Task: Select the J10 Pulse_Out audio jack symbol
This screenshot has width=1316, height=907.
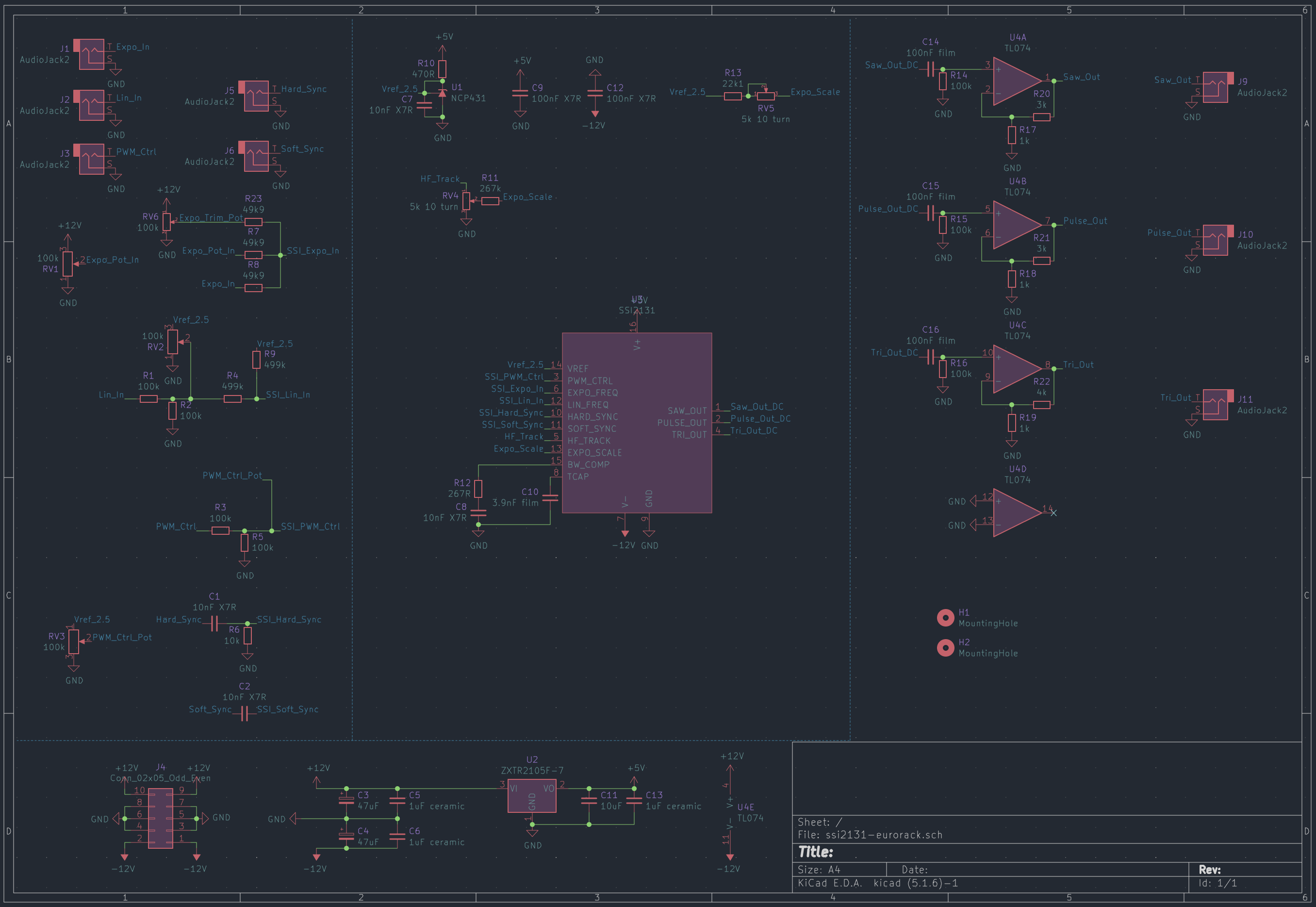Action: point(1216,240)
